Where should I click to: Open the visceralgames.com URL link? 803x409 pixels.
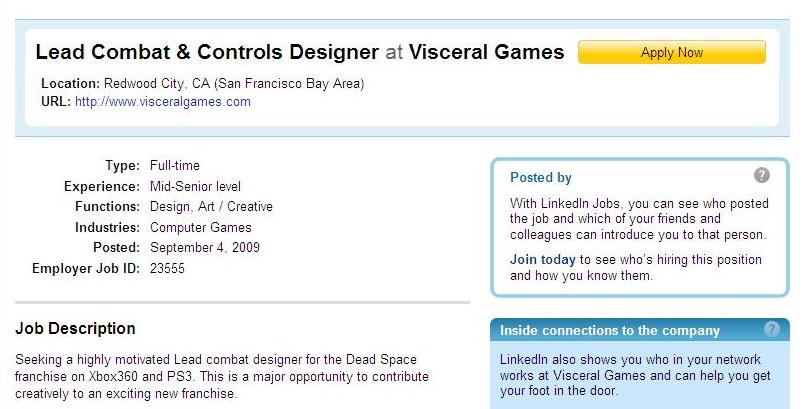[162, 101]
